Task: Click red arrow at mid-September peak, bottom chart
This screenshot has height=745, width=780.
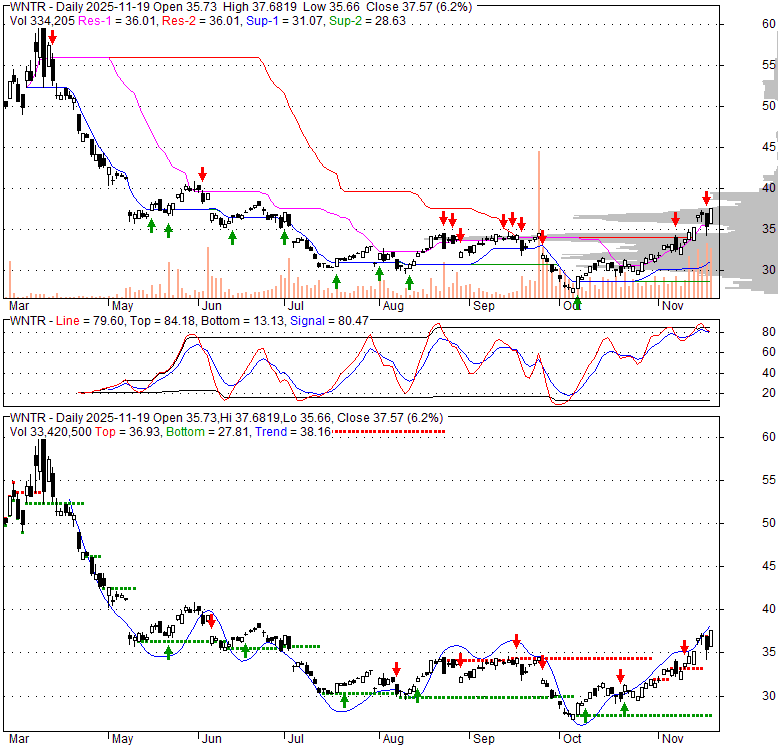Action: pyautogui.click(x=517, y=641)
